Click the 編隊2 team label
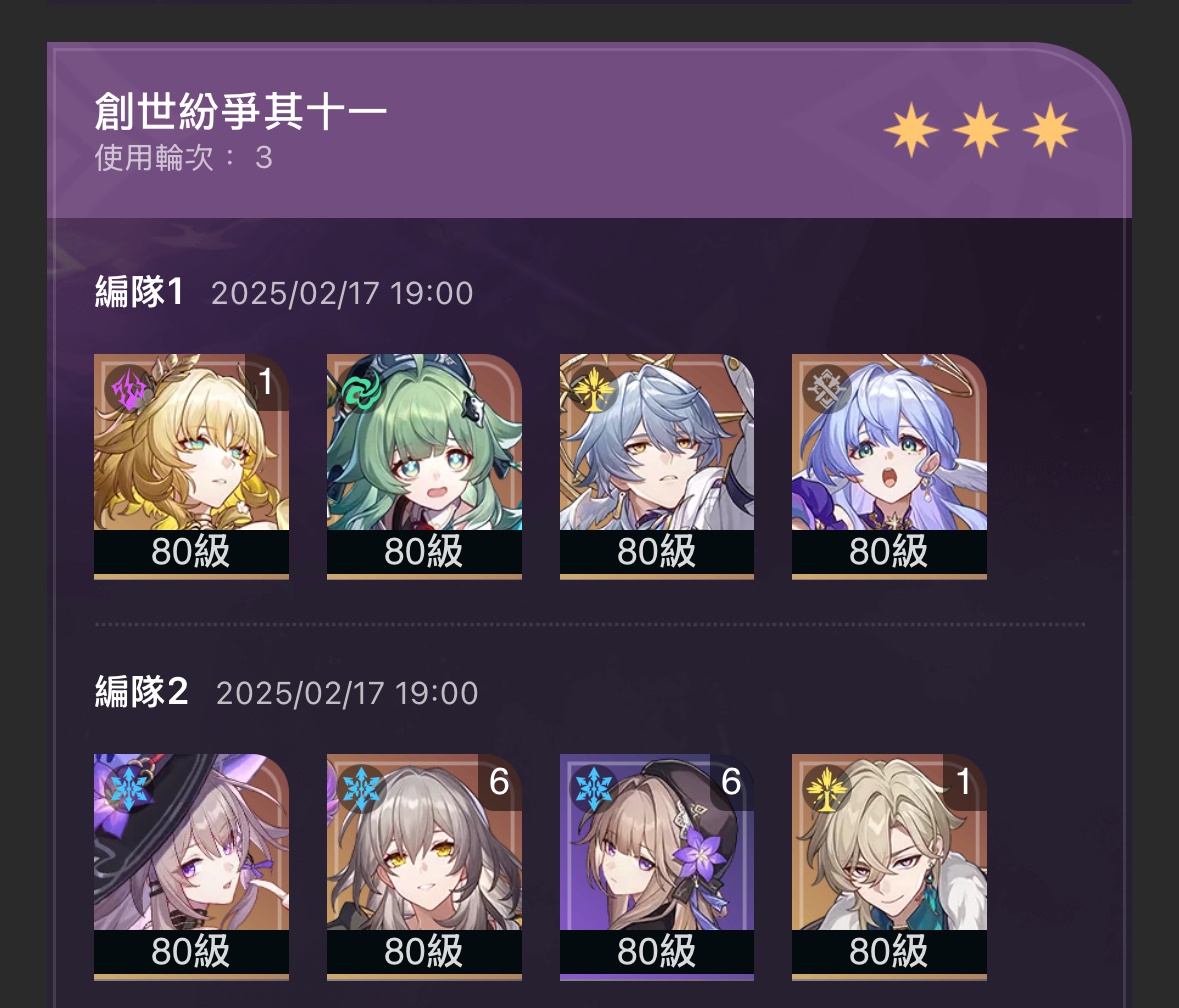Viewport: 1179px width, 1008px height. [x=141, y=692]
